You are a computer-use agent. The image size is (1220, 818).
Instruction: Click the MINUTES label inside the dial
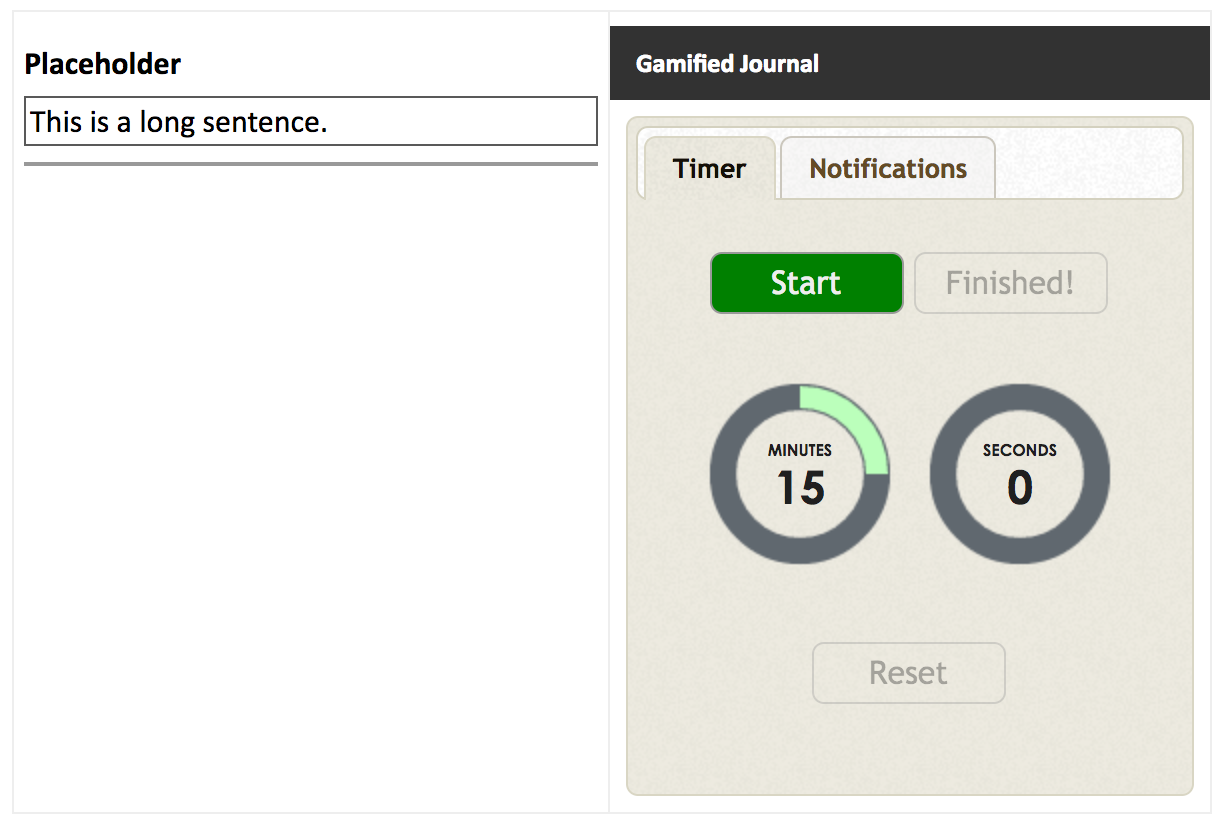tap(800, 451)
